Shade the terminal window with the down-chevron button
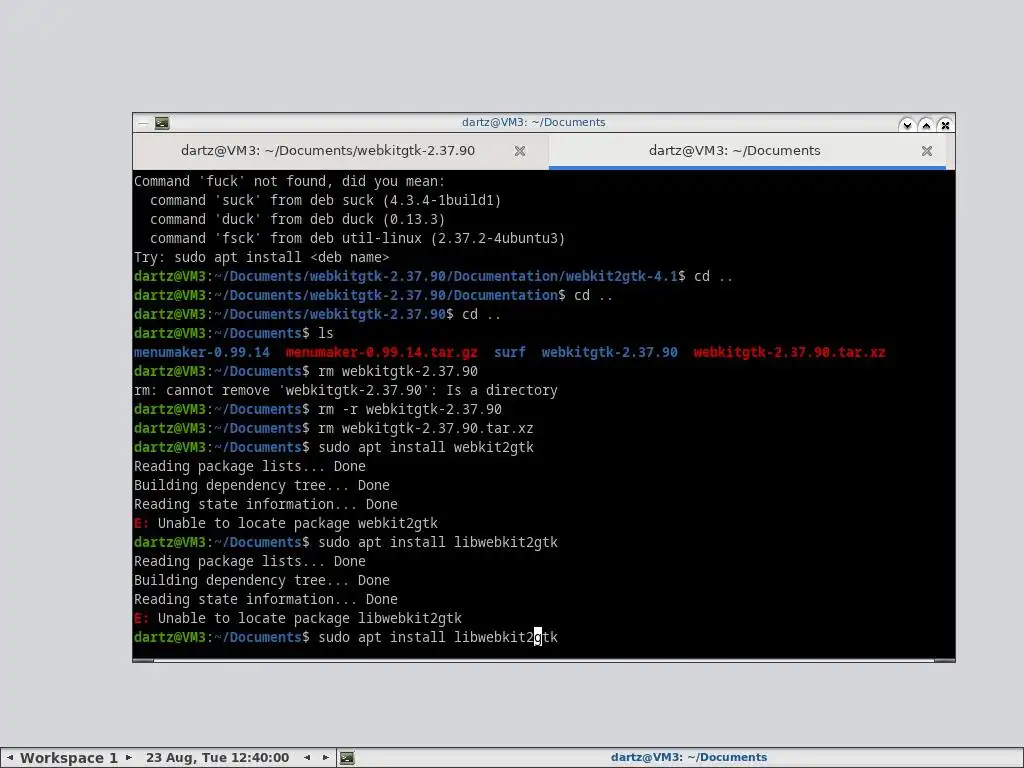This screenshot has height=768, width=1024. tap(906, 125)
